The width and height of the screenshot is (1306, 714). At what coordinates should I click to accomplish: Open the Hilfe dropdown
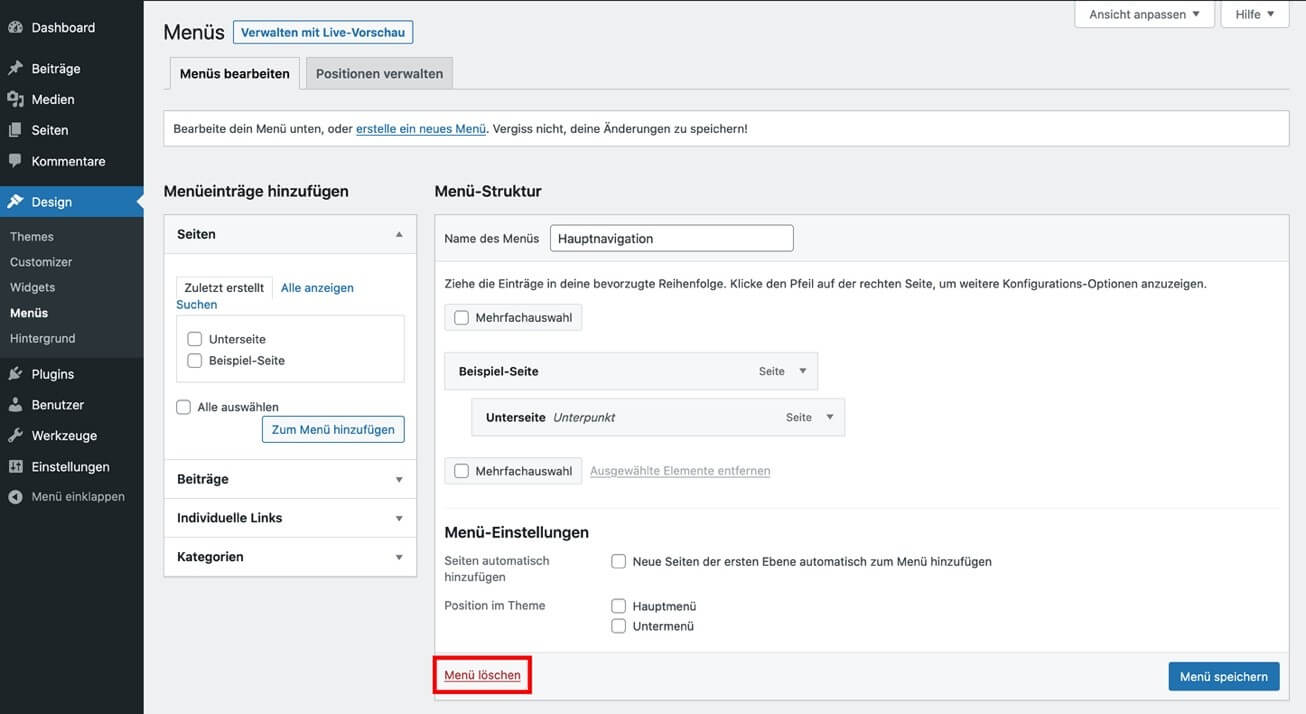coord(1255,14)
